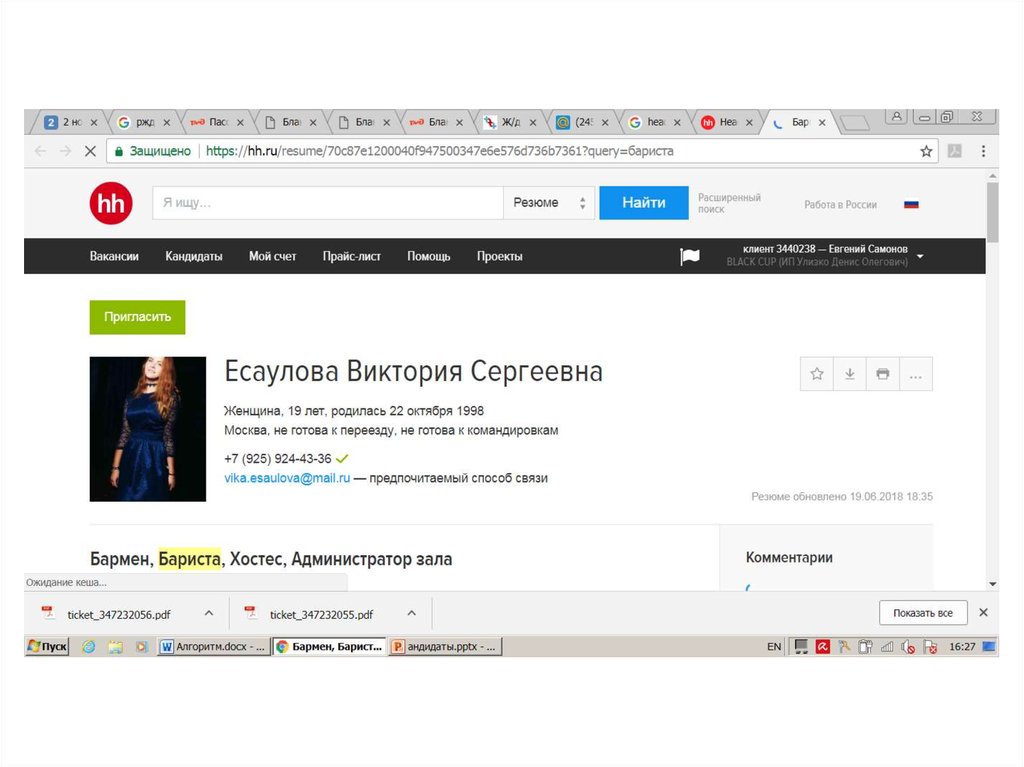Click the flag notifications icon in navbar
1024x767 pixels.
(x=690, y=256)
